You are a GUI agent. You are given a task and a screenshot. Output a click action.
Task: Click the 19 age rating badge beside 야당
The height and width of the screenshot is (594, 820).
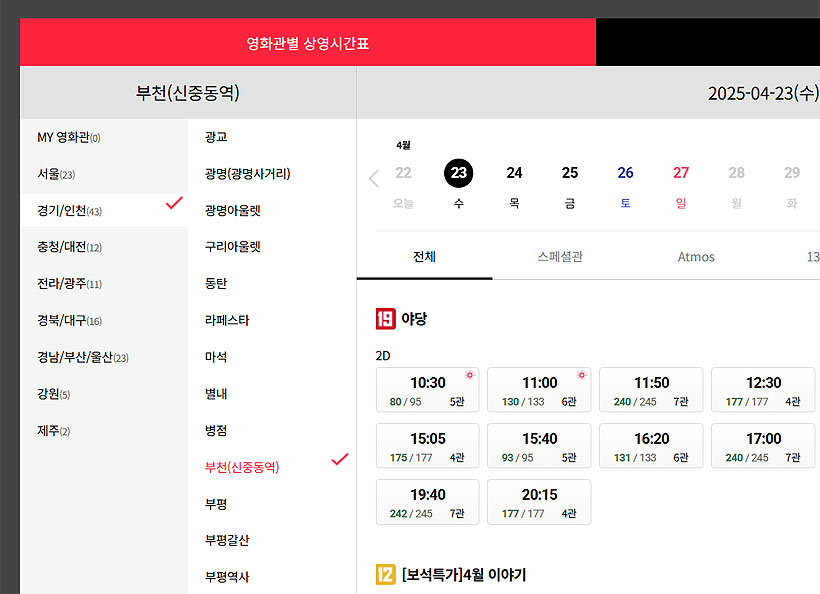coord(384,318)
